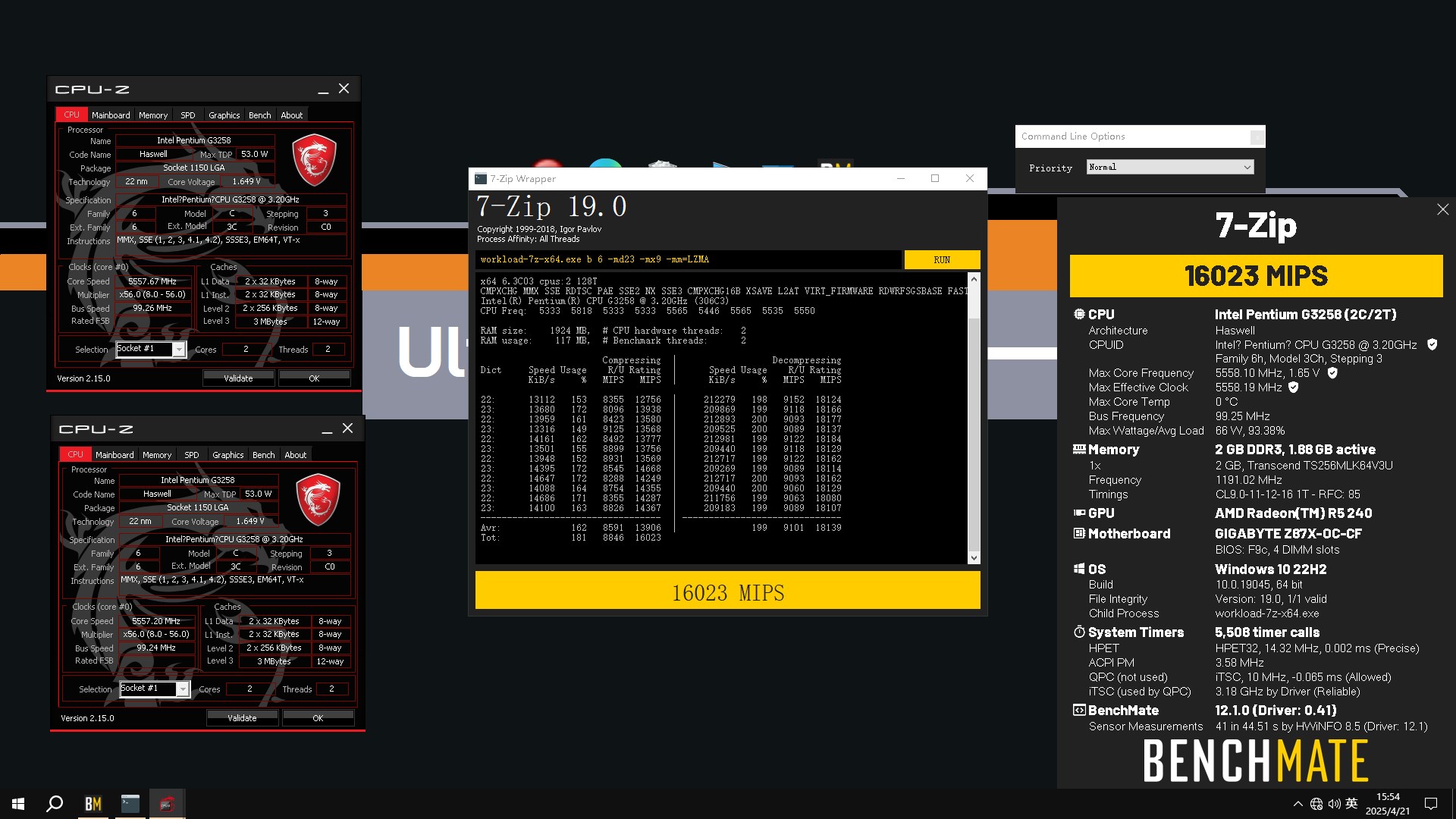Image resolution: width=1456 pixels, height=819 pixels.
Task: Open CPU-Z MSI taskbar icon
Action: tap(167, 804)
